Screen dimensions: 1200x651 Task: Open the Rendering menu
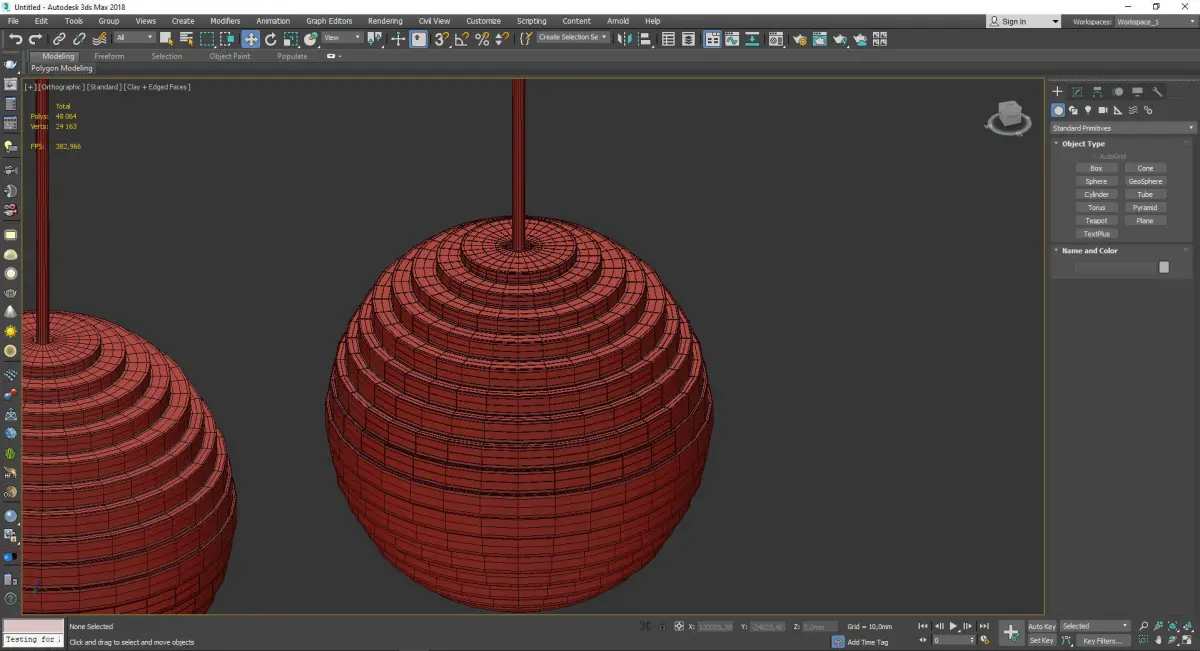pyautogui.click(x=385, y=21)
